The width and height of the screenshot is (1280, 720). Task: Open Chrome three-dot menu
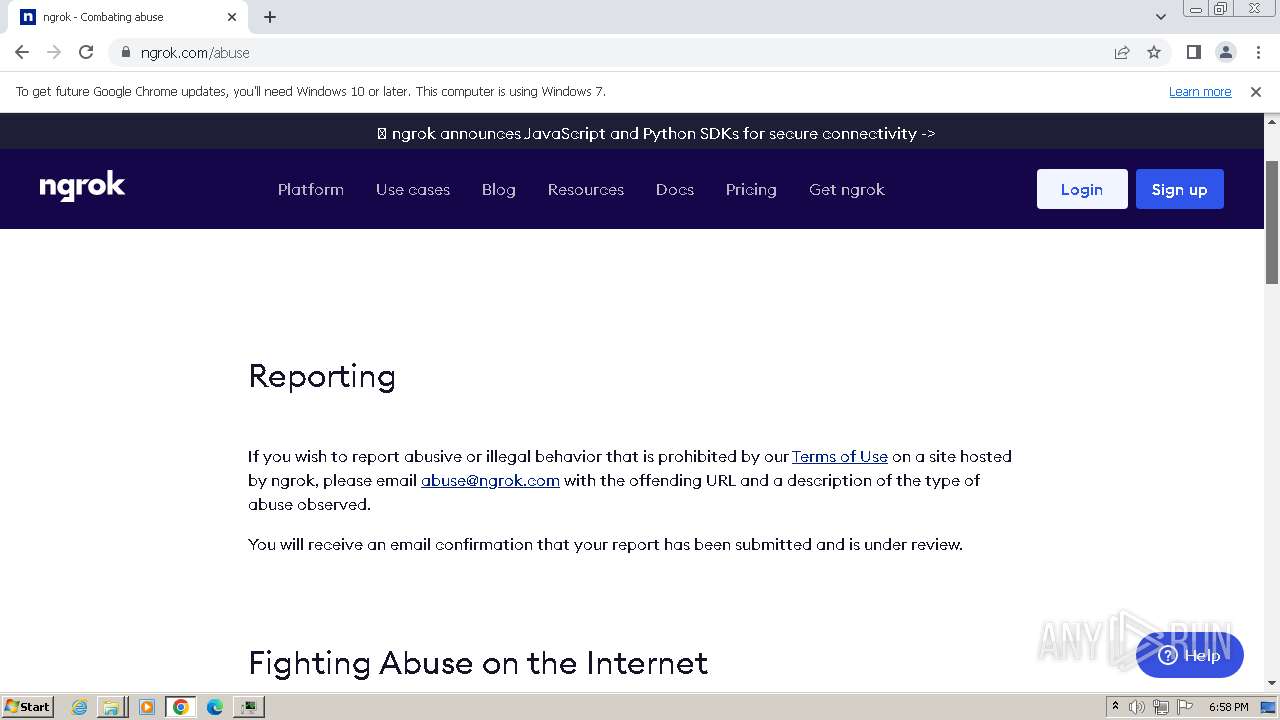[1258, 52]
